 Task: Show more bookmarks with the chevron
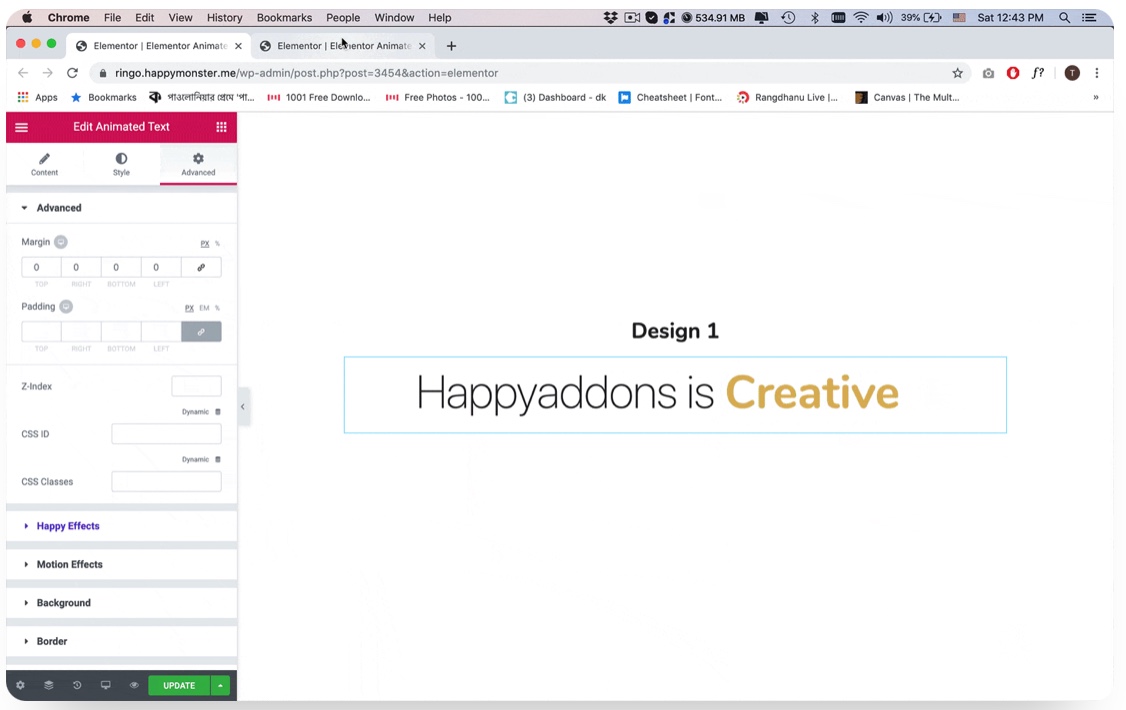1096,98
